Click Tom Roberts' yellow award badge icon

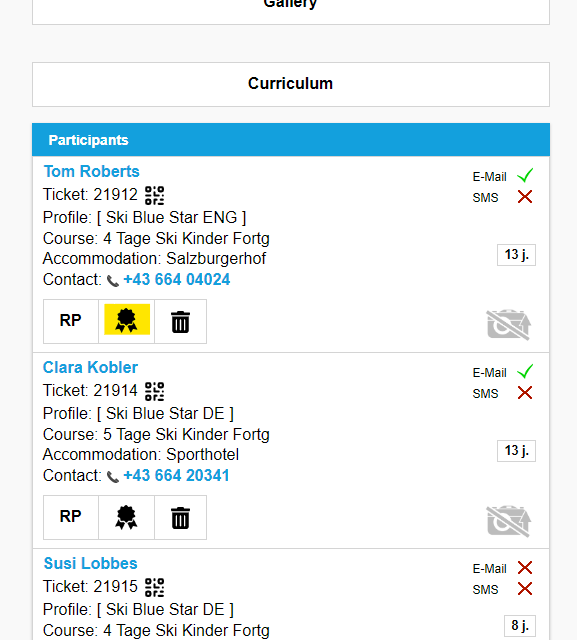(x=126, y=320)
